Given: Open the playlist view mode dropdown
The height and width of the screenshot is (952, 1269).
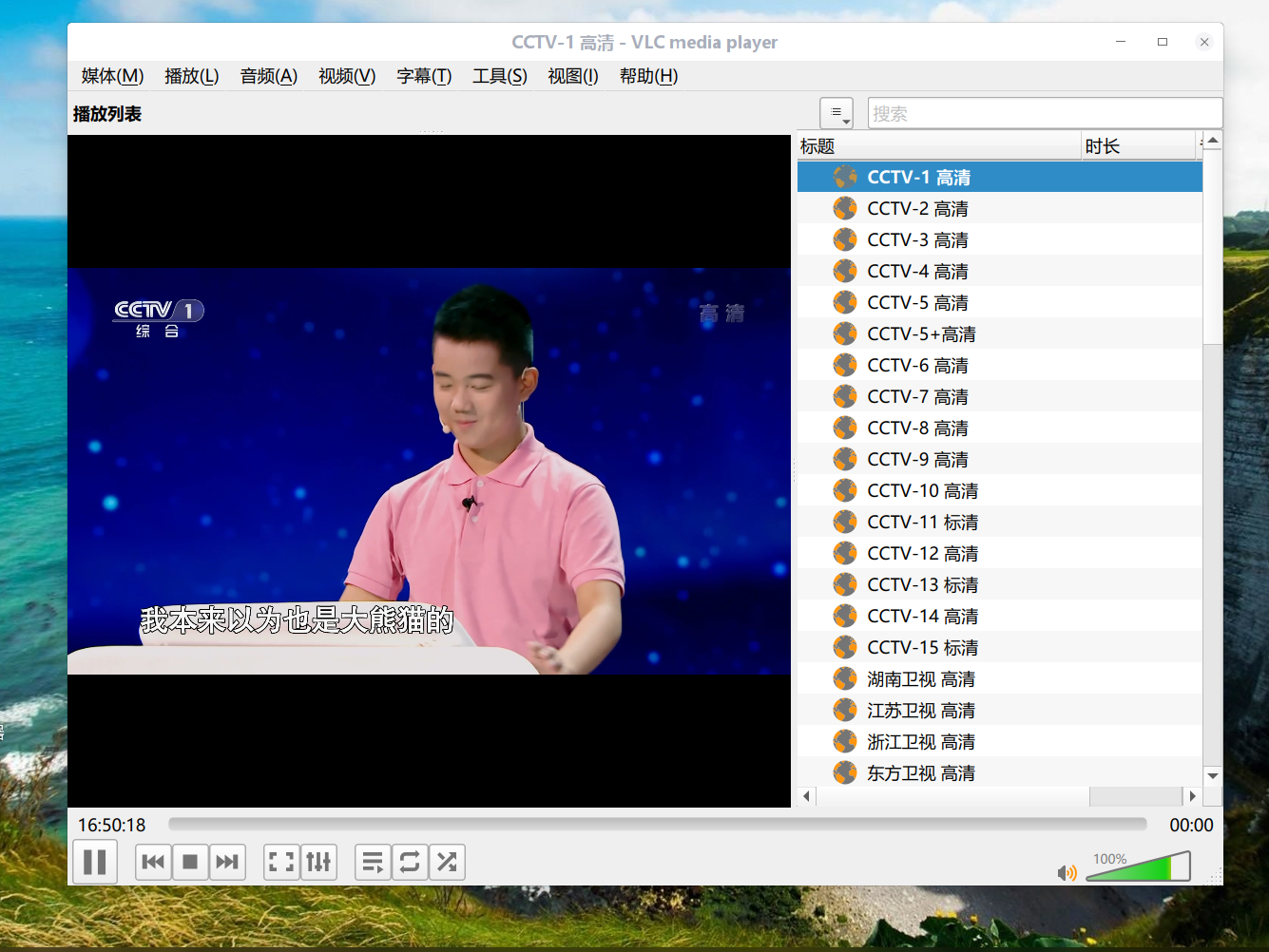Looking at the screenshot, I should [x=836, y=113].
